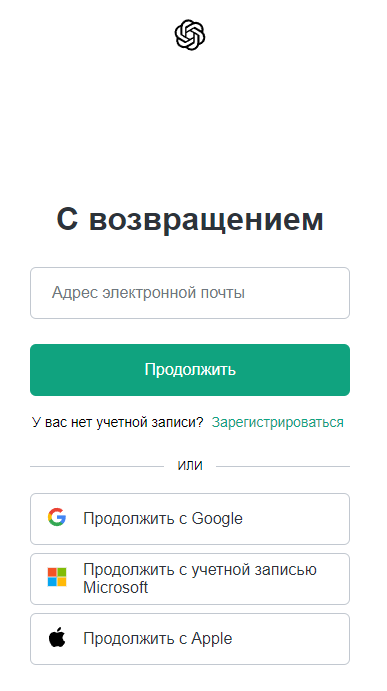Click the или divider label
387x691 pixels.
190,466
